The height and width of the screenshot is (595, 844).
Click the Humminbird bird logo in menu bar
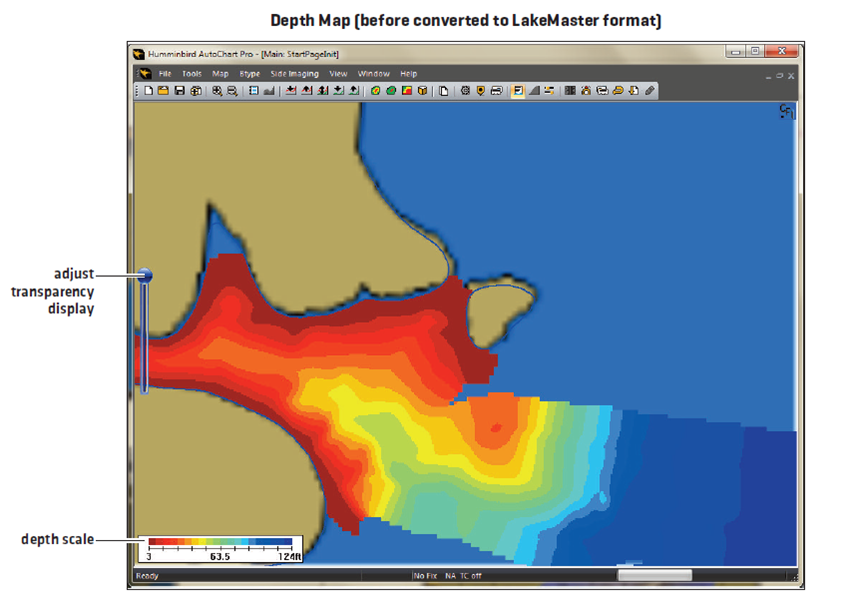(145, 73)
